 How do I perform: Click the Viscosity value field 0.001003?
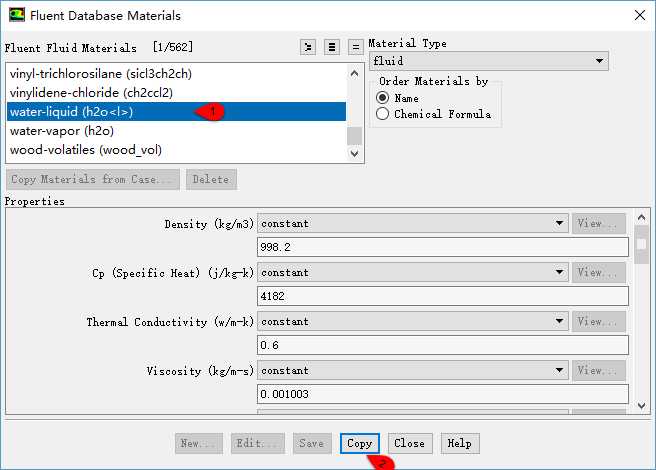tap(443, 394)
